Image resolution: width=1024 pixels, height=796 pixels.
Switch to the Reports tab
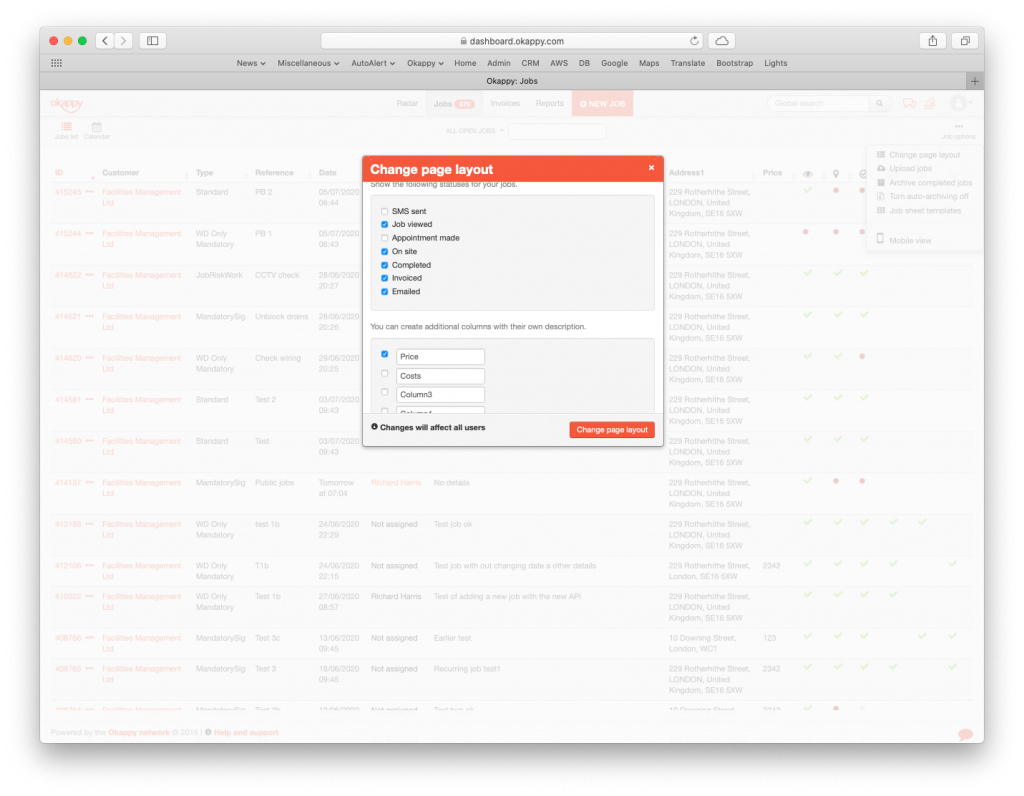pyautogui.click(x=549, y=103)
